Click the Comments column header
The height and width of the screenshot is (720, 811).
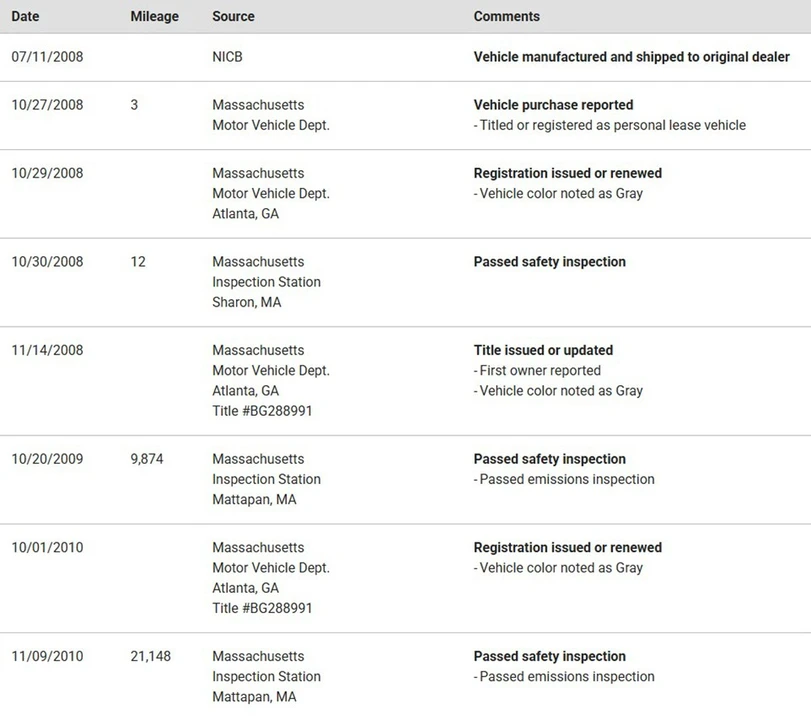[x=506, y=17]
